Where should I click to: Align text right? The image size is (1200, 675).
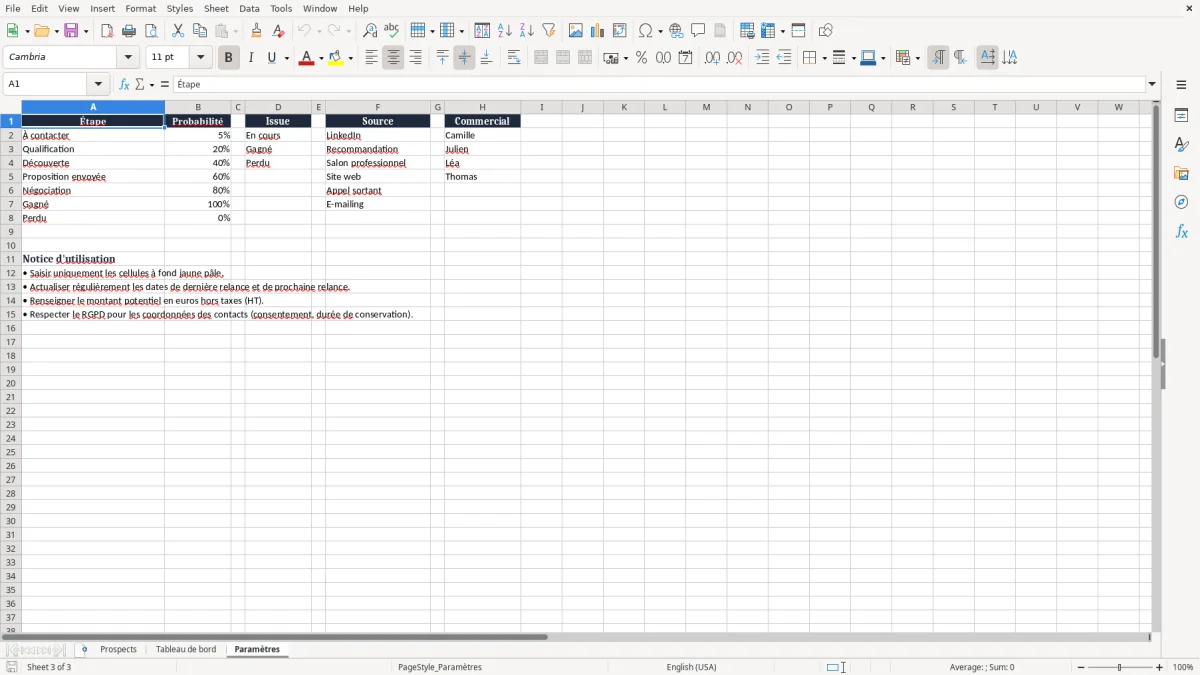pos(415,58)
